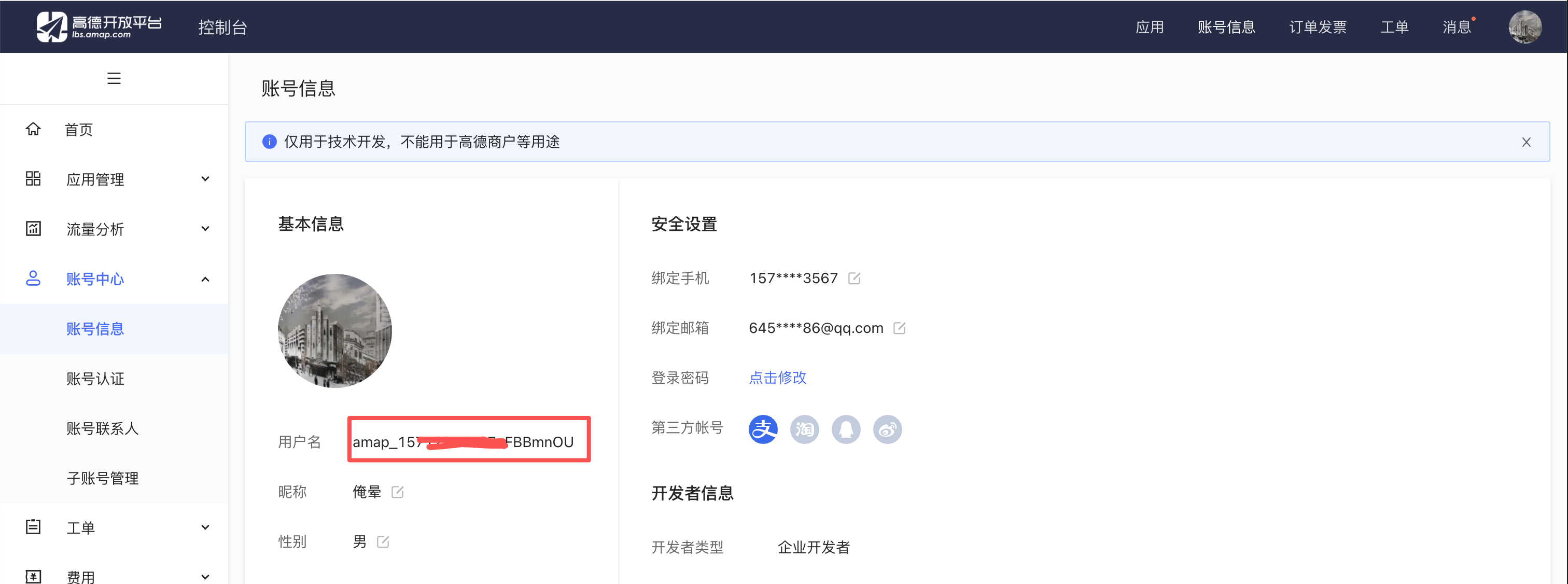Click 点击修改 to change login password
The width and height of the screenshot is (1568, 584).
point(777,378)
